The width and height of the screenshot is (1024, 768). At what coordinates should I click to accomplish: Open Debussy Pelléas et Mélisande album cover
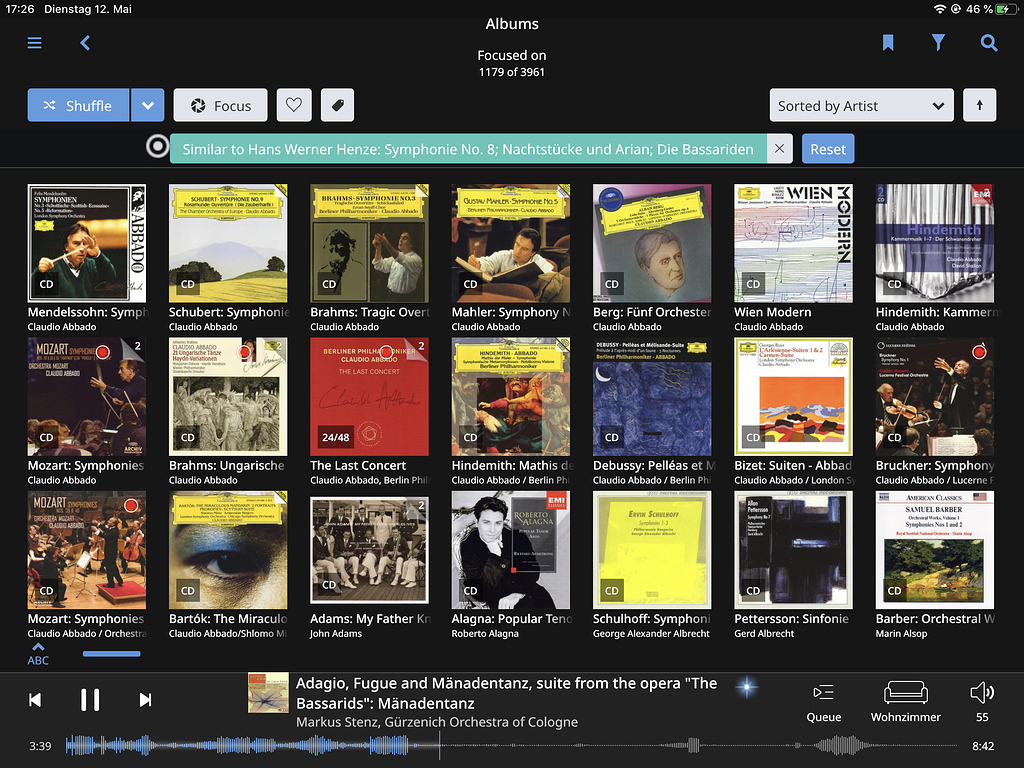[652, 396]
